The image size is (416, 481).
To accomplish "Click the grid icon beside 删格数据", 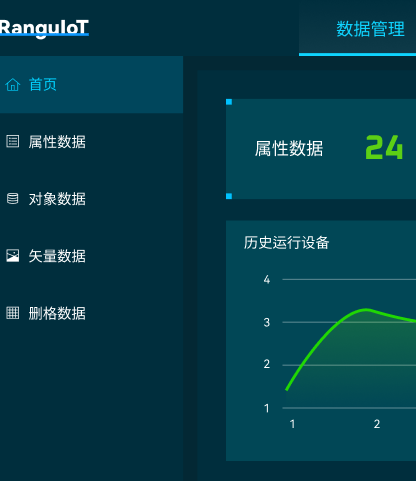I will tap(13, 313).
